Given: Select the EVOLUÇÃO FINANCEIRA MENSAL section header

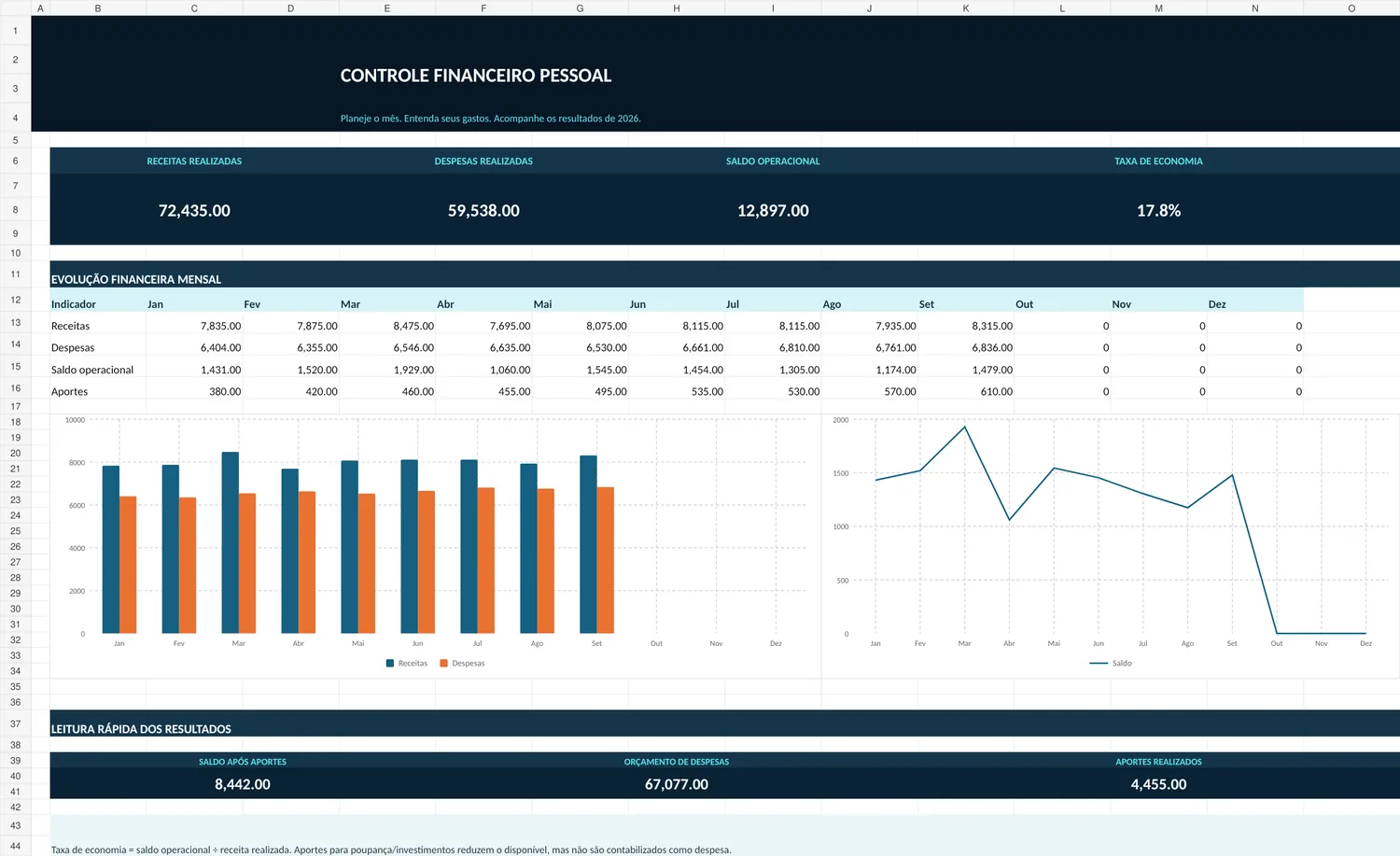Looking at the screenshot, I should (136, 279).
